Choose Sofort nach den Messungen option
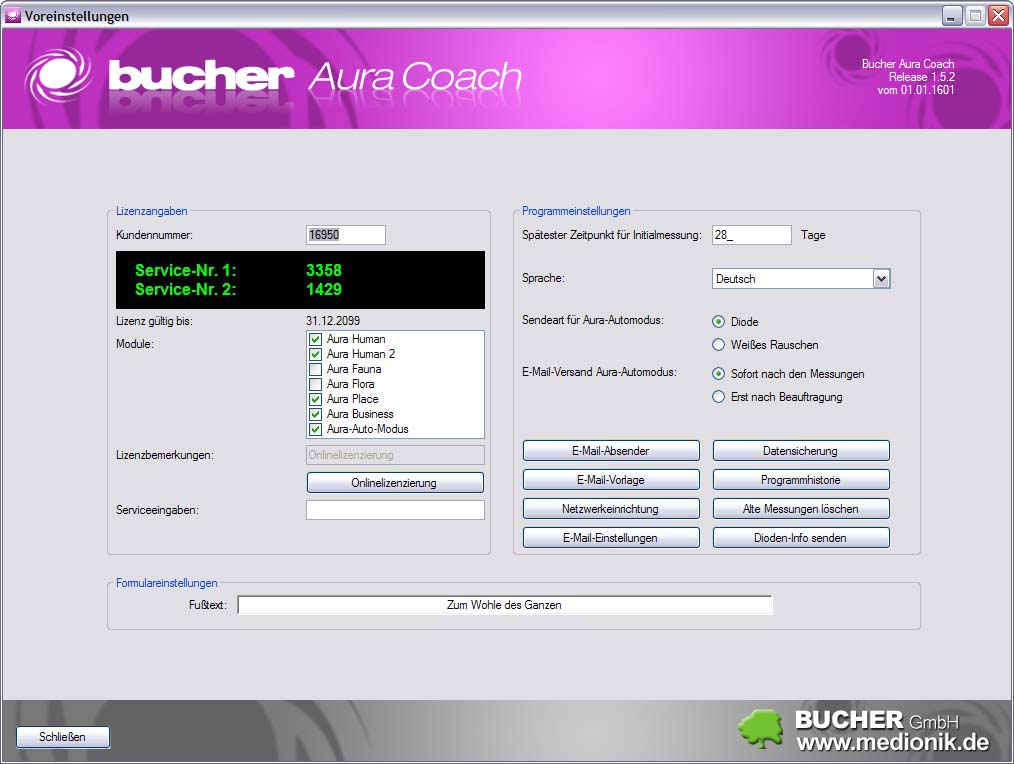The height and width of the screenshot is (764, 1014). [718, 374]
